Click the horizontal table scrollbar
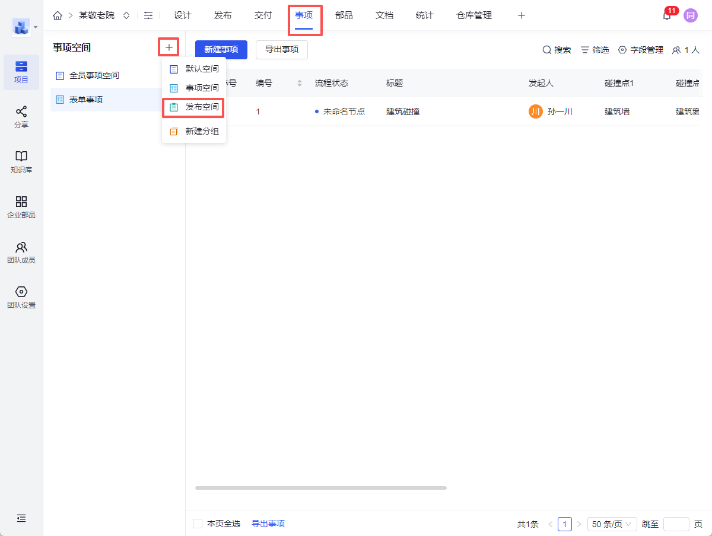This screenshot has width=712, height=536. tap(320, 488)
